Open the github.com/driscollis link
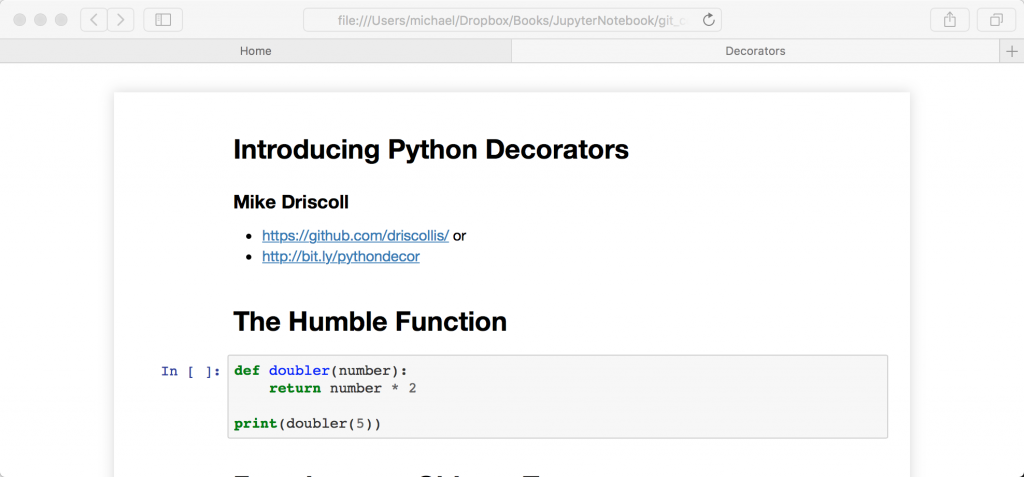The width and height of the screenshot is (1024, 477). coord(355,236)
